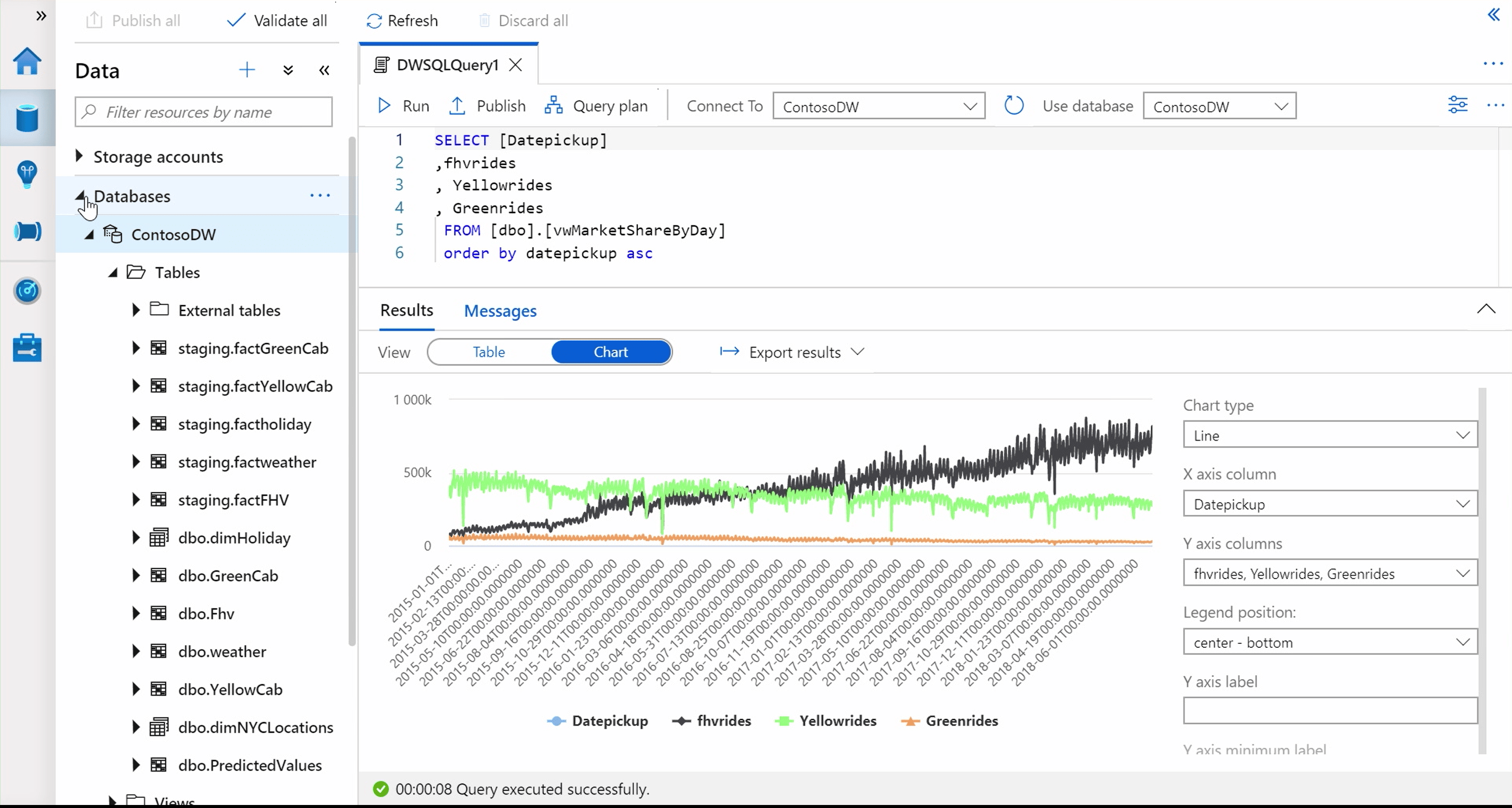Open the Develop hub icon
The image size is (1512, 808).
pyautogui.click(x=27, y=174)
